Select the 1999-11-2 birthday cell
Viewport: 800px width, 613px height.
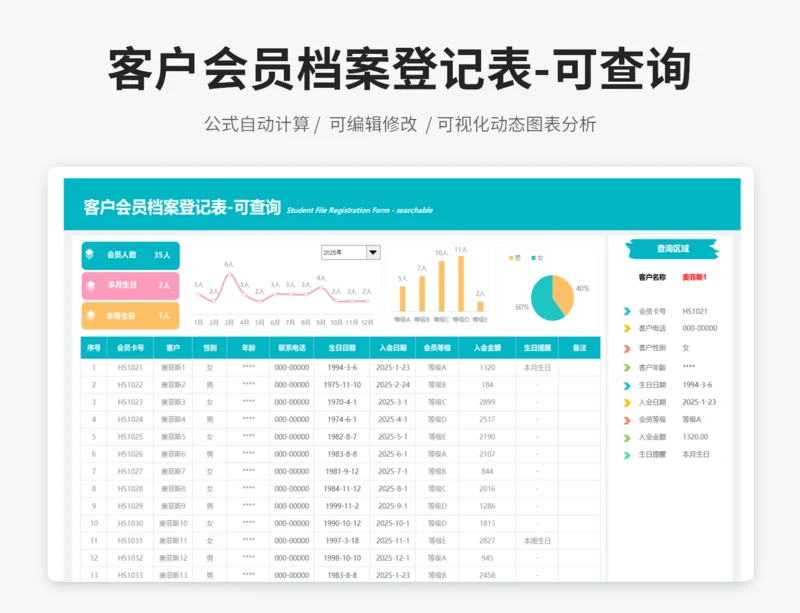pyautogui.click(x=342, y=506)
